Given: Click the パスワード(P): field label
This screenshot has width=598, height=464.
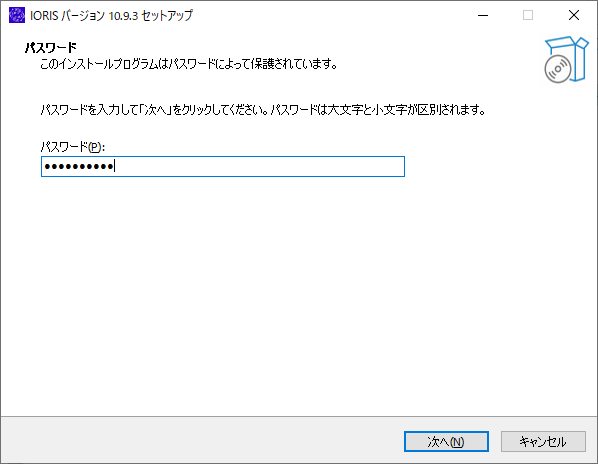Looking at the screenshot, I should point(72,147).
